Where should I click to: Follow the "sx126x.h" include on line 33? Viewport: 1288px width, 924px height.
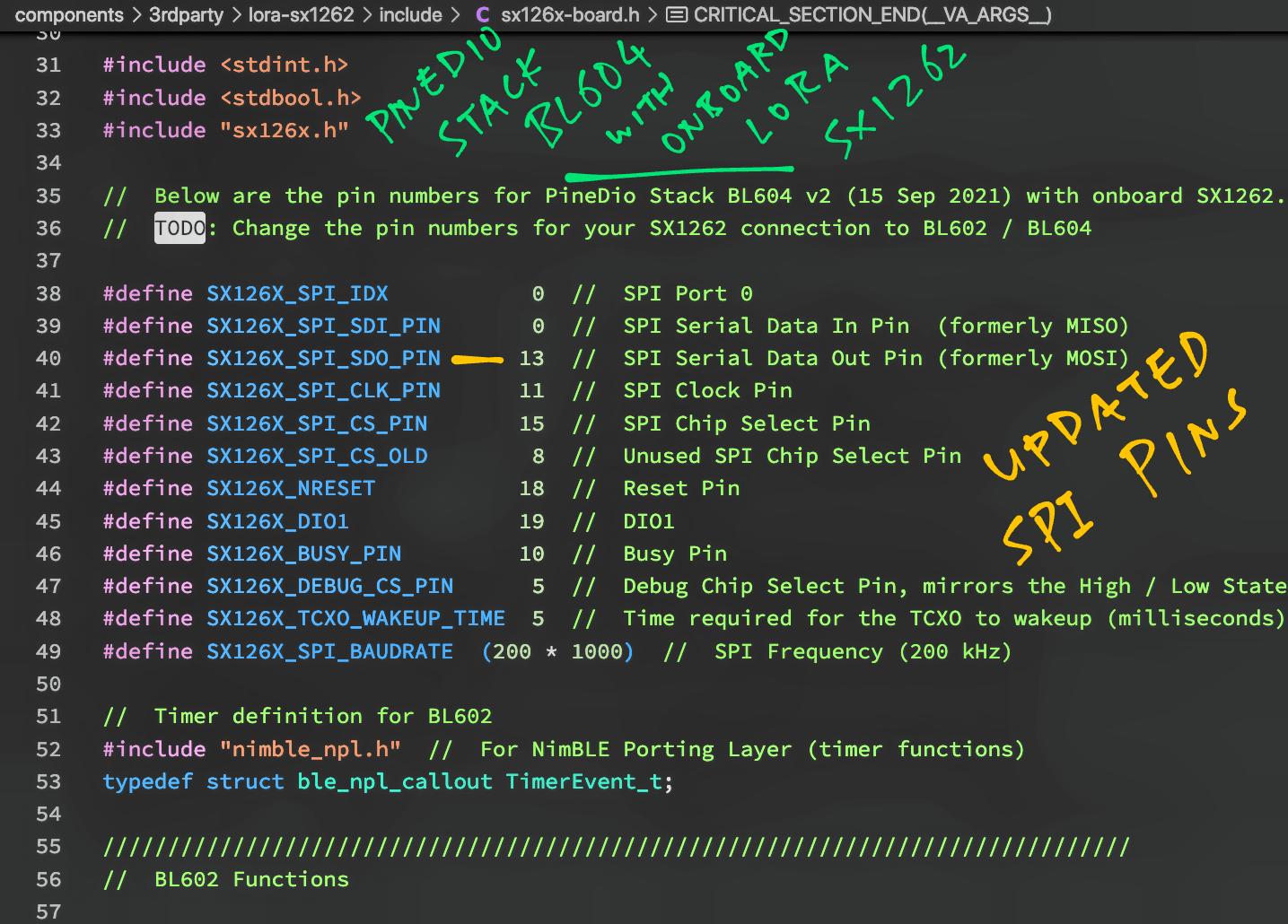[x=284, y=130]
